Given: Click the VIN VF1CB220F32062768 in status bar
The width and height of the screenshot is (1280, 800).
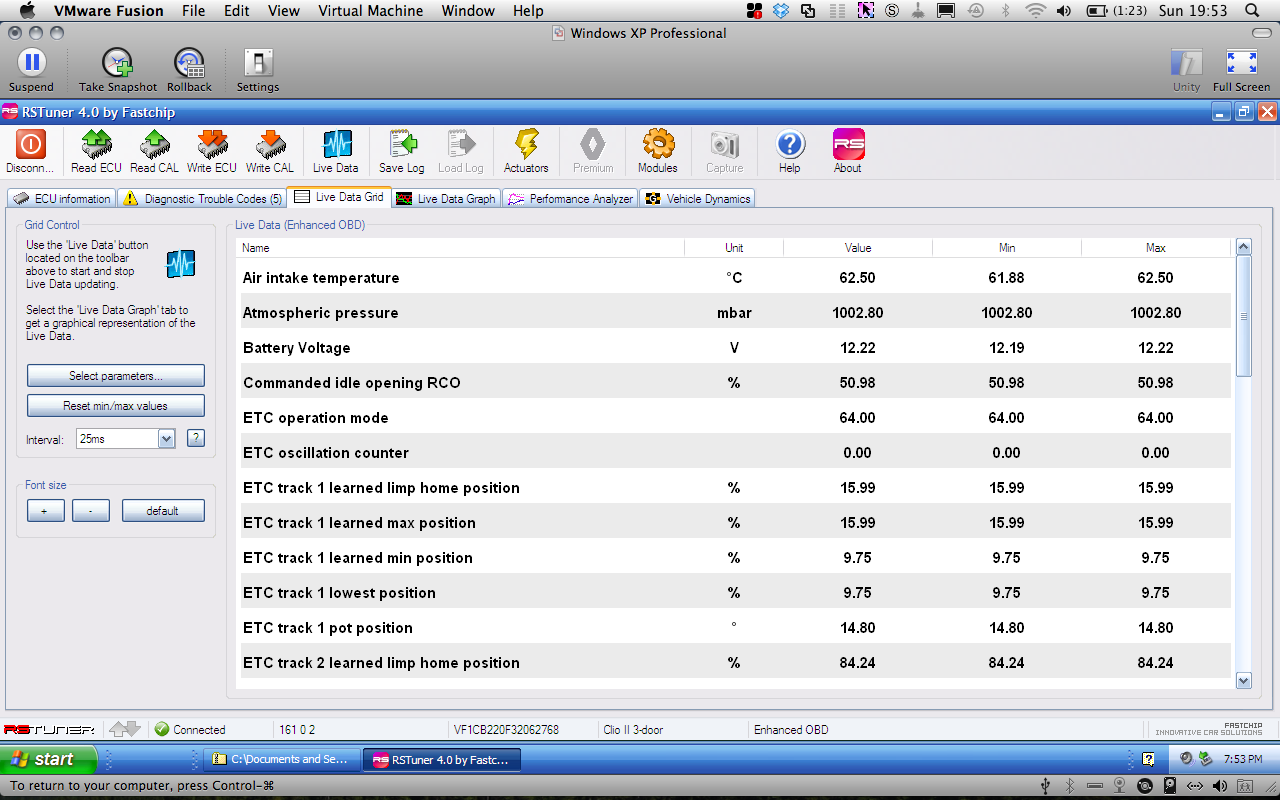Looking at the screenshot, I should click(x=506, y=730).
